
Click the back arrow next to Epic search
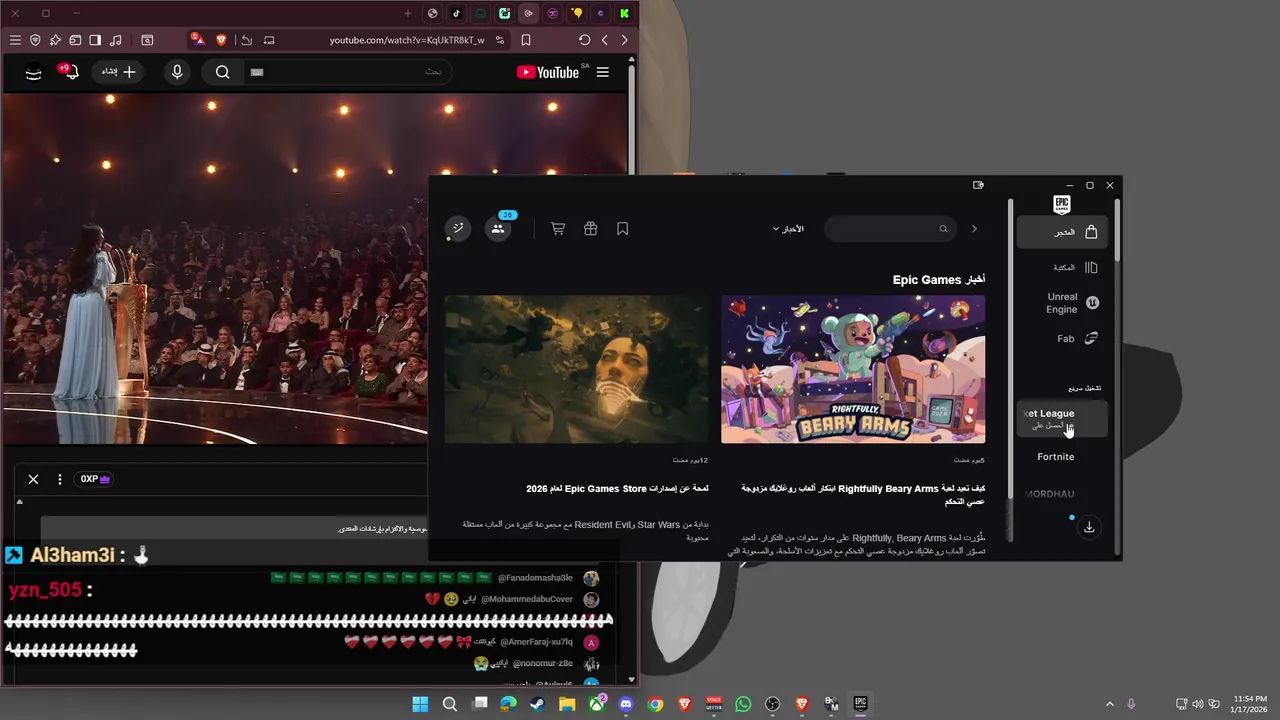tap(974, 229)
